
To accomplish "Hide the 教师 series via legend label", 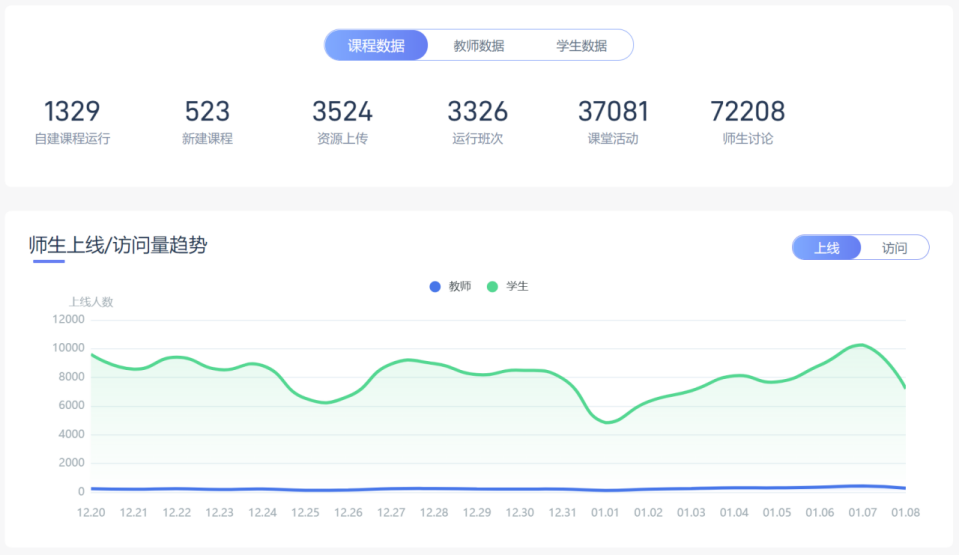I will [460, 287].
